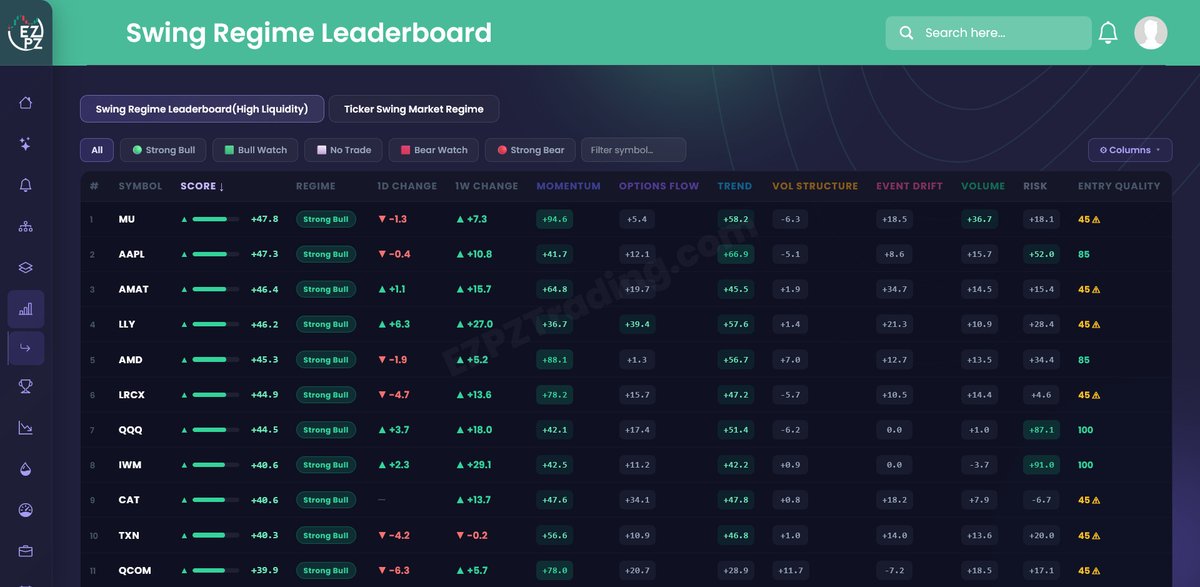Sort by the 1W Change column header

click(487, 186)
